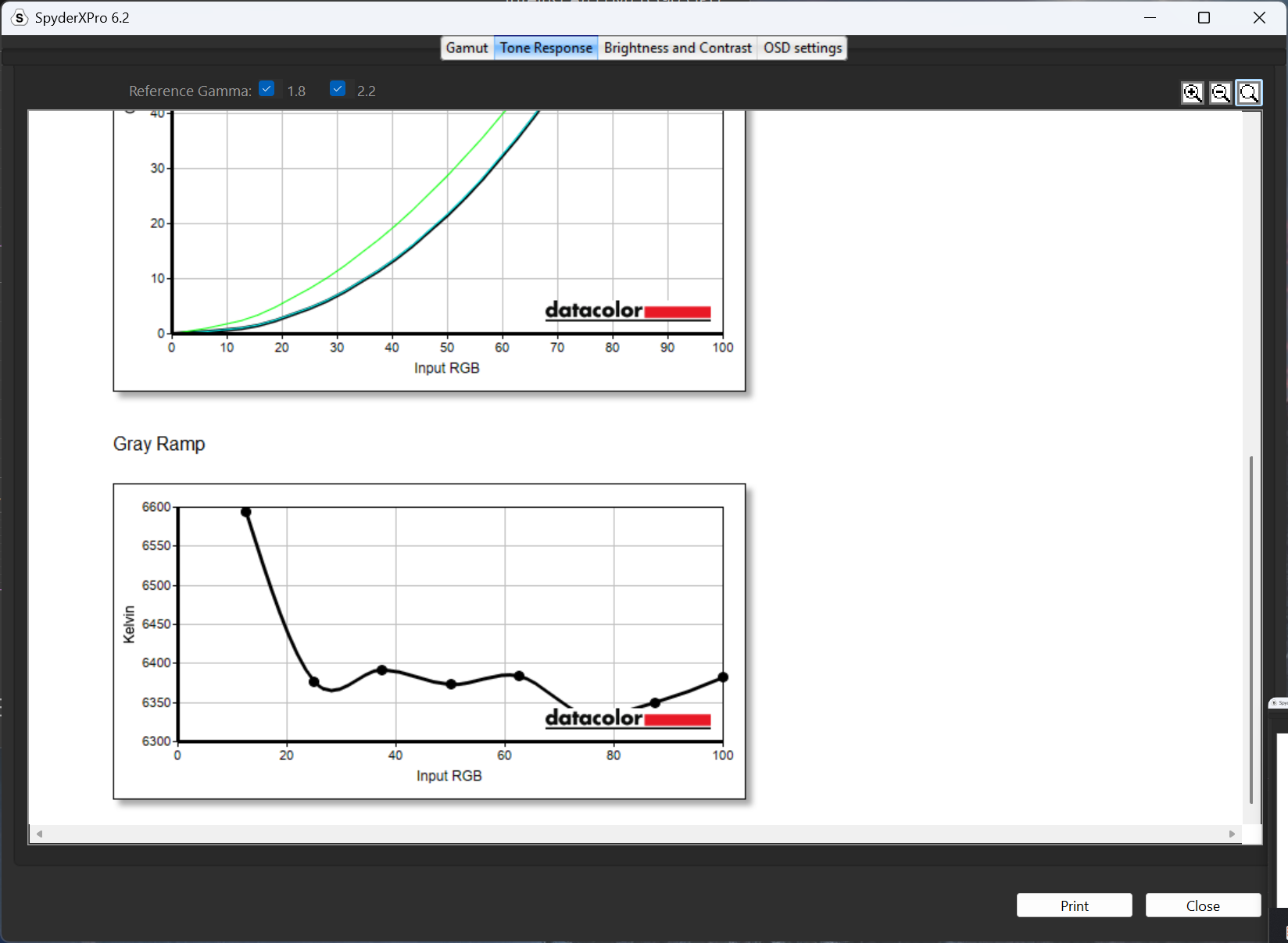This screenshot has height=943, width=1288.
Task: Toggle the 2.2 reference gamma checkbox
Action: (x=338, y=89)
